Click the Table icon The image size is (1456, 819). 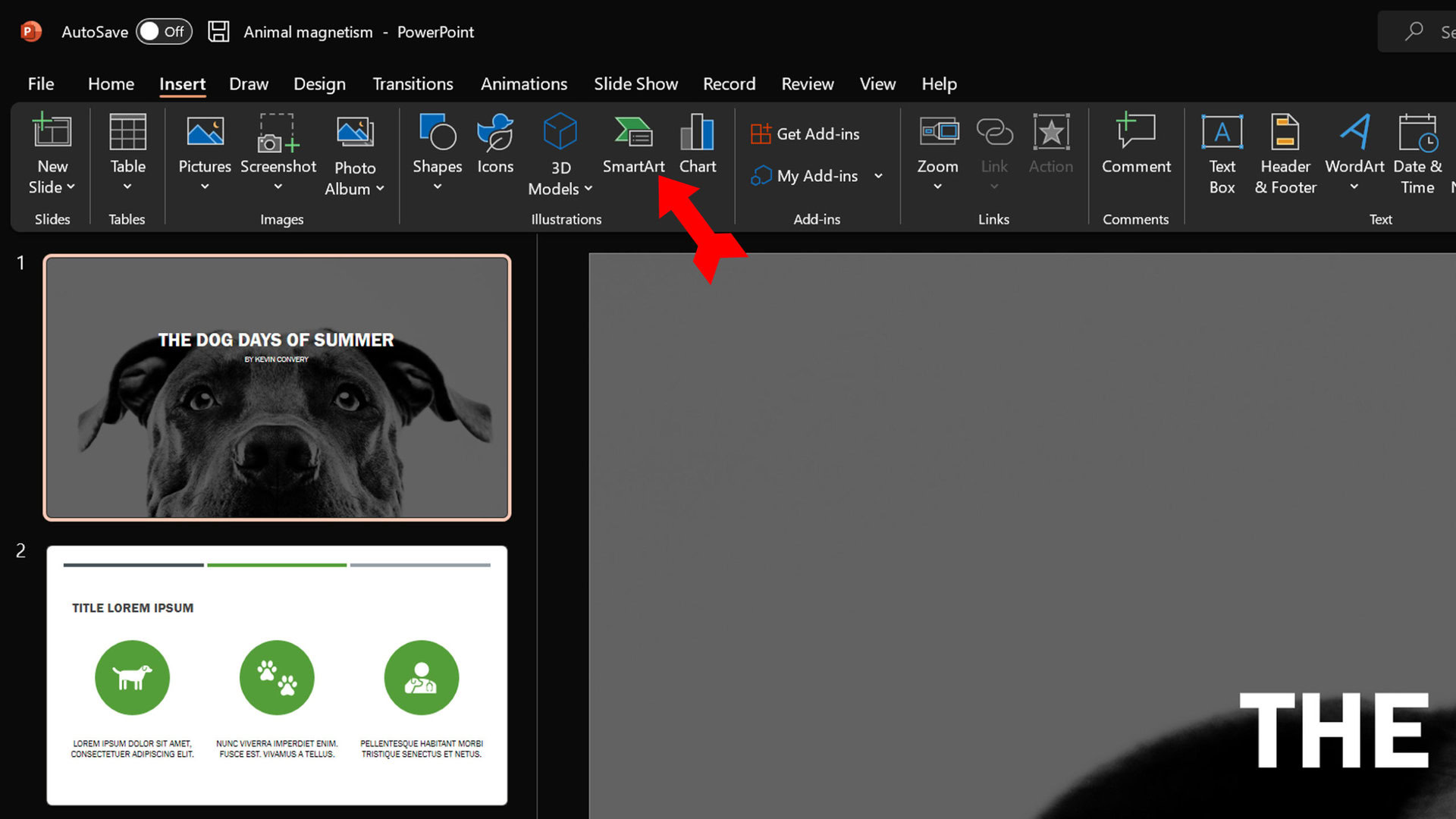tap(127, 133)
